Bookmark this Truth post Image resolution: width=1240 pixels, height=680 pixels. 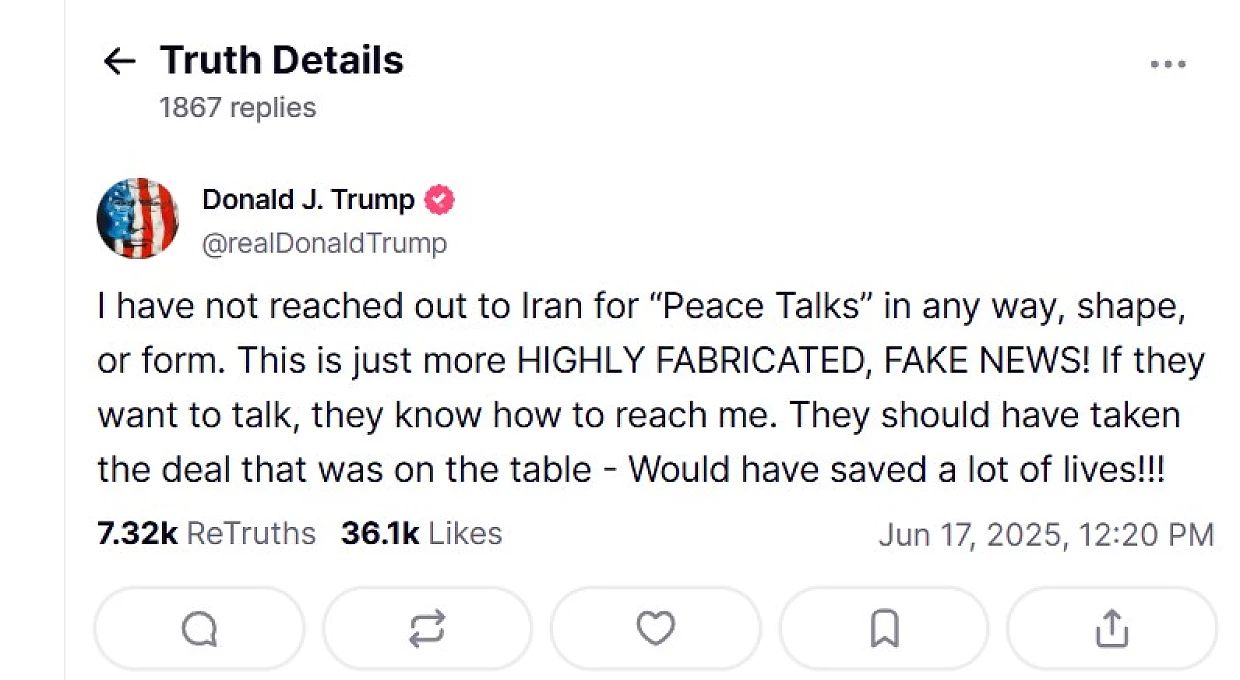point(884,628)
